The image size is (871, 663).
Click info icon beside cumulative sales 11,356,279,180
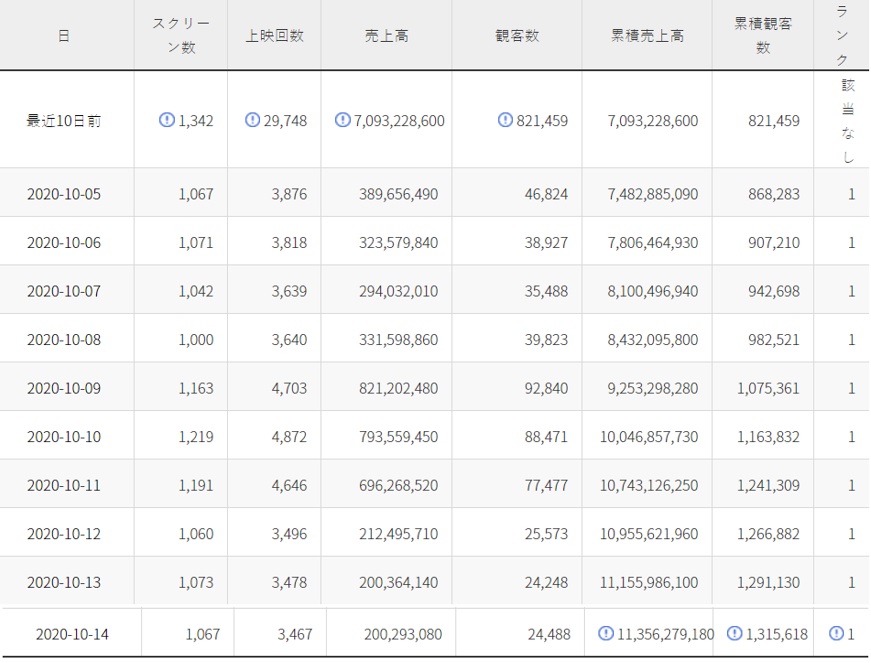[x=605, y=633]
